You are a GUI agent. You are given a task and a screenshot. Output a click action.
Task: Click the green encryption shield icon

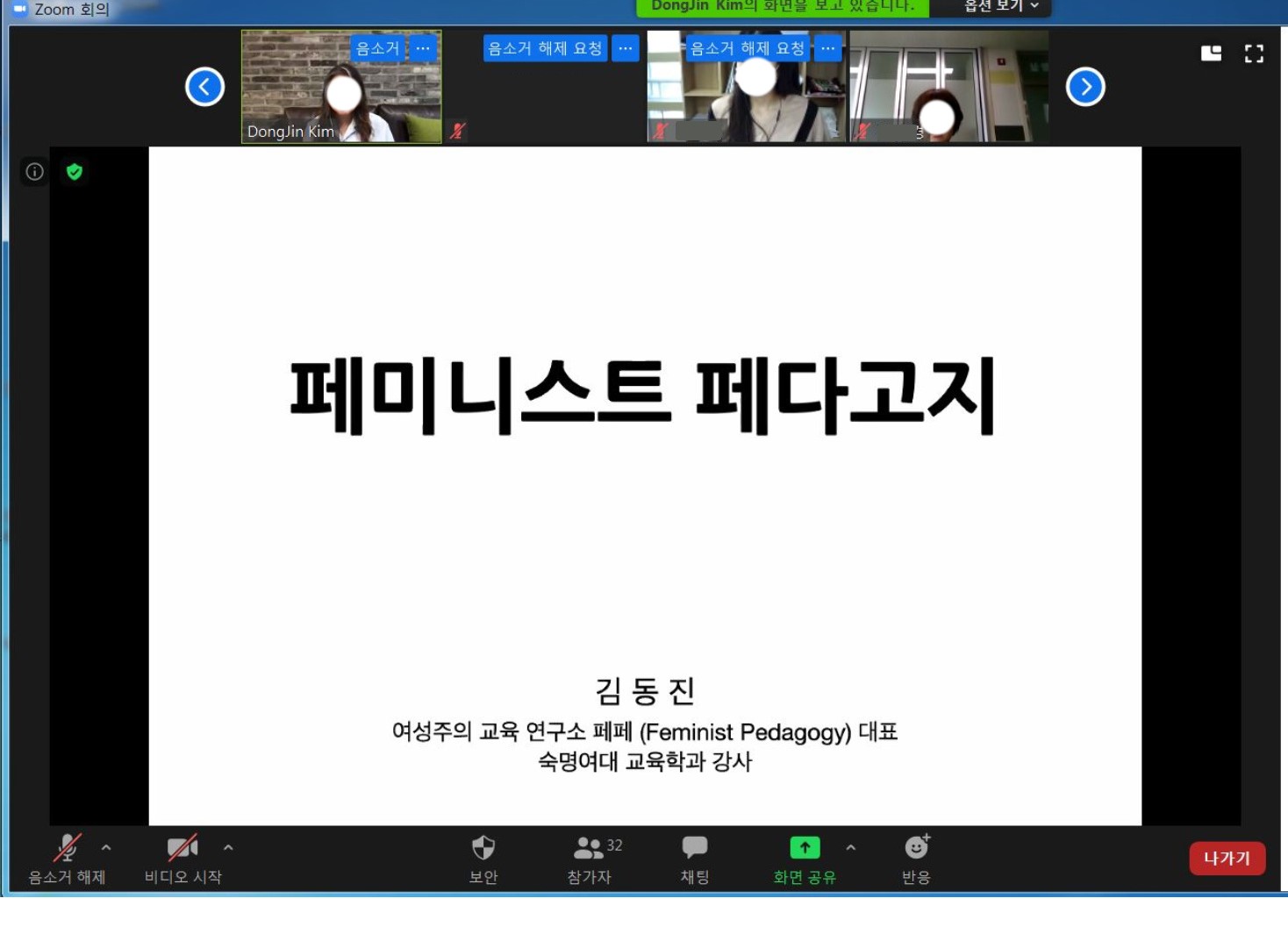pos(75,172)
